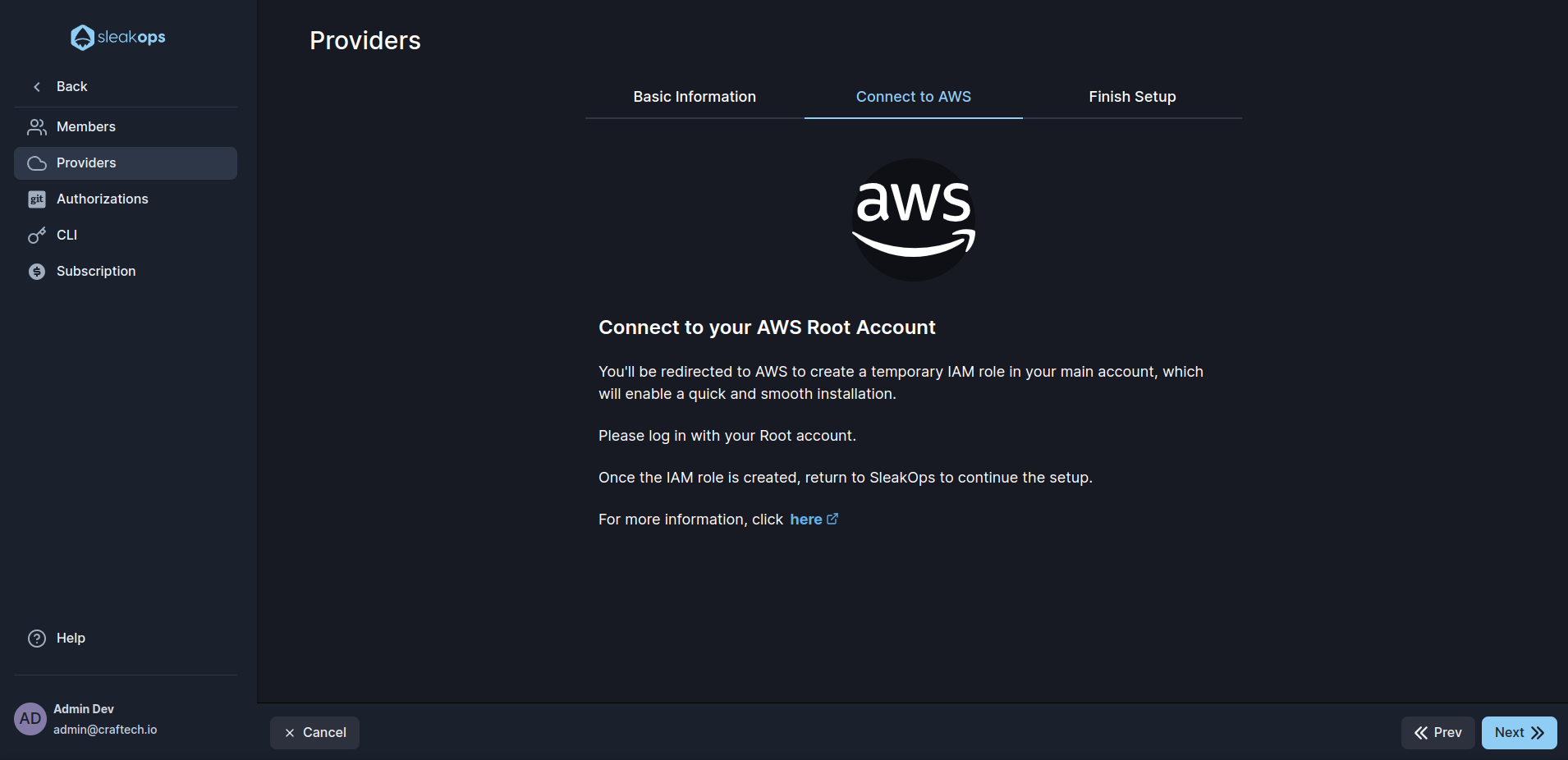This screenshot has height=760, width=1568.
Task: Open the Members section
Action: point(126,127)
